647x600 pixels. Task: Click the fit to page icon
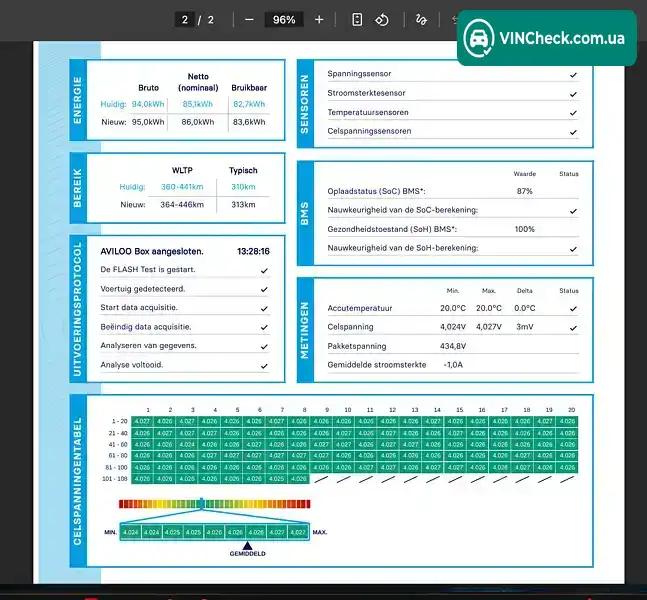coord(357,19)
